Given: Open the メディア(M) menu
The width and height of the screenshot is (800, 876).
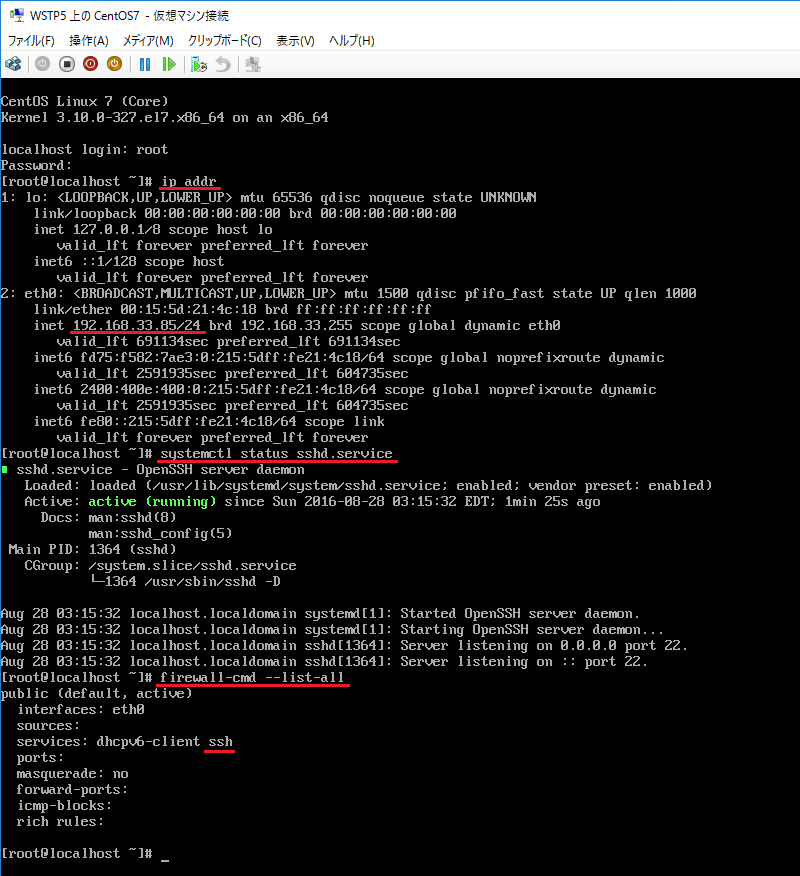Looking at the screenshot, I should 148,41.
